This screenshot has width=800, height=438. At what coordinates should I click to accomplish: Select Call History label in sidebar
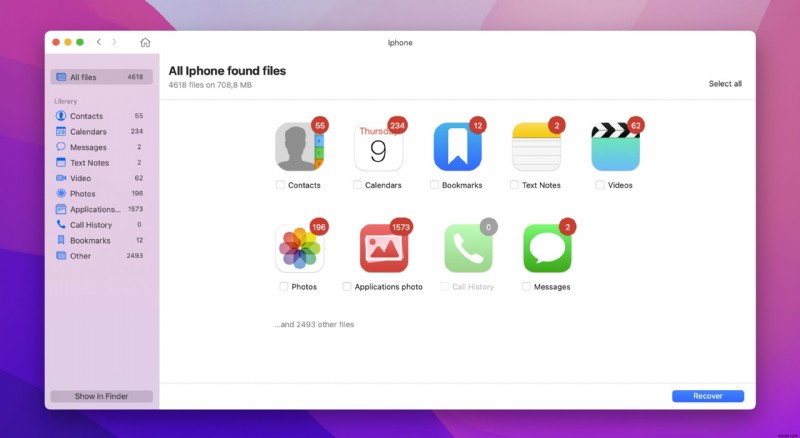pyautogui.click(x=91, y=225)
